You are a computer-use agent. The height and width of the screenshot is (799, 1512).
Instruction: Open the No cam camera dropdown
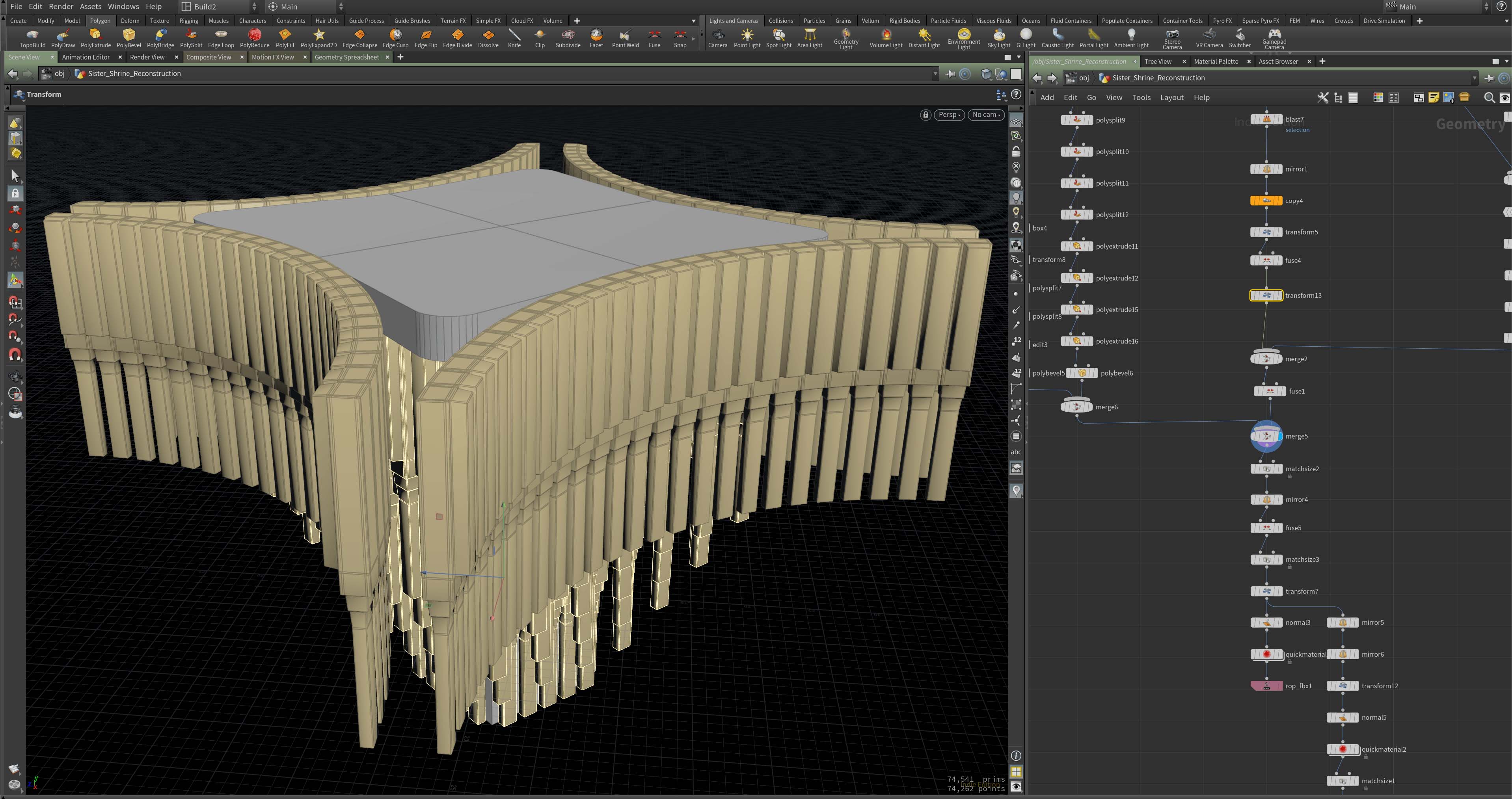(x=985, y=115)
